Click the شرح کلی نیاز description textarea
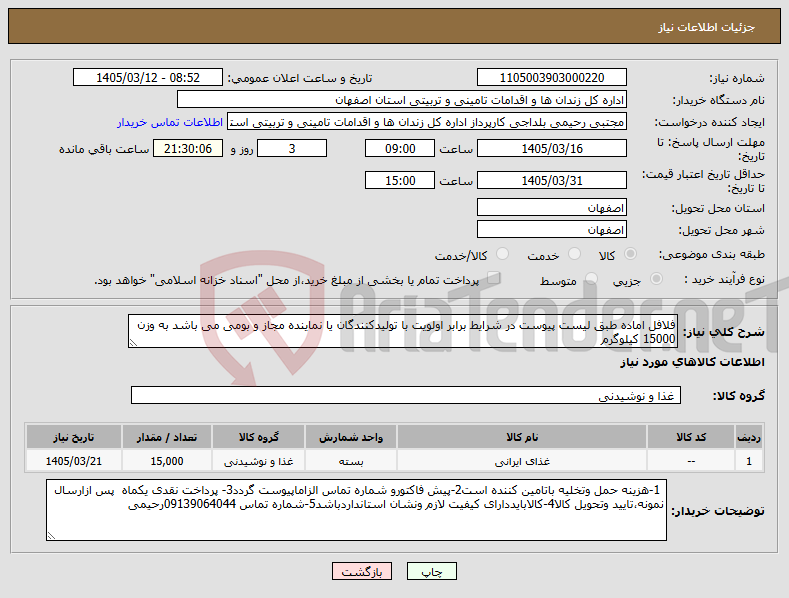Screen dimensions: 789x598 403,331
